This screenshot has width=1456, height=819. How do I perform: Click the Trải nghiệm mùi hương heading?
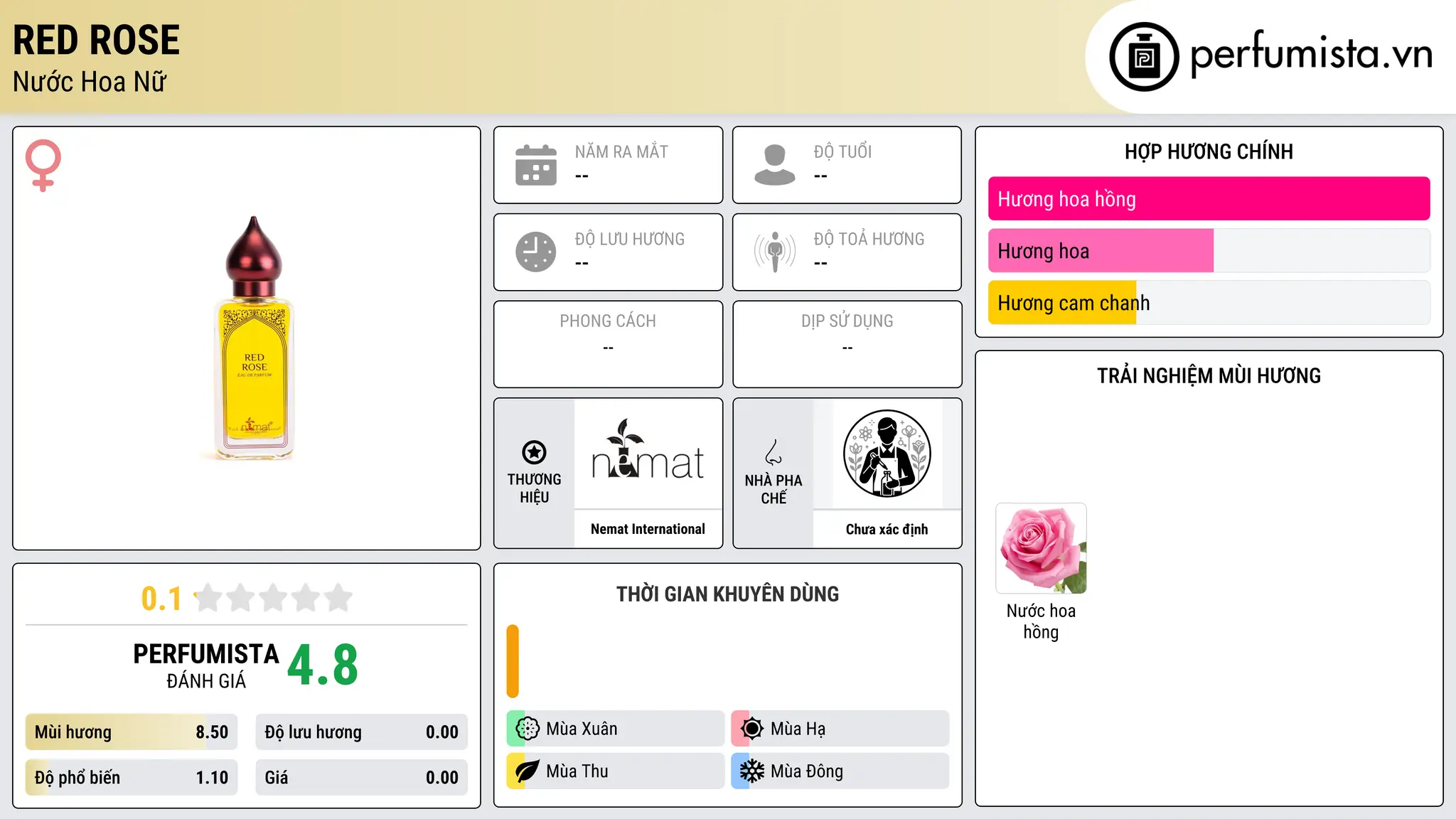click(1209, 375)
